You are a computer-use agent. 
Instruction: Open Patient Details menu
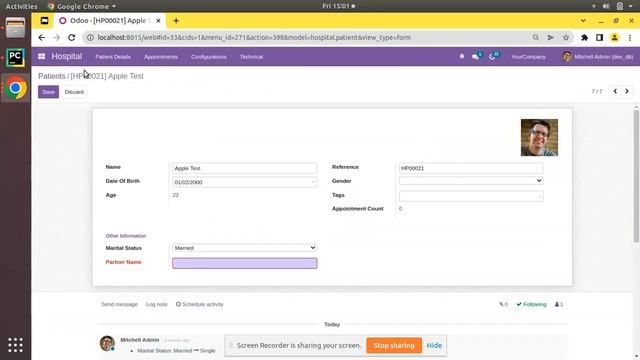click(113, 57)
